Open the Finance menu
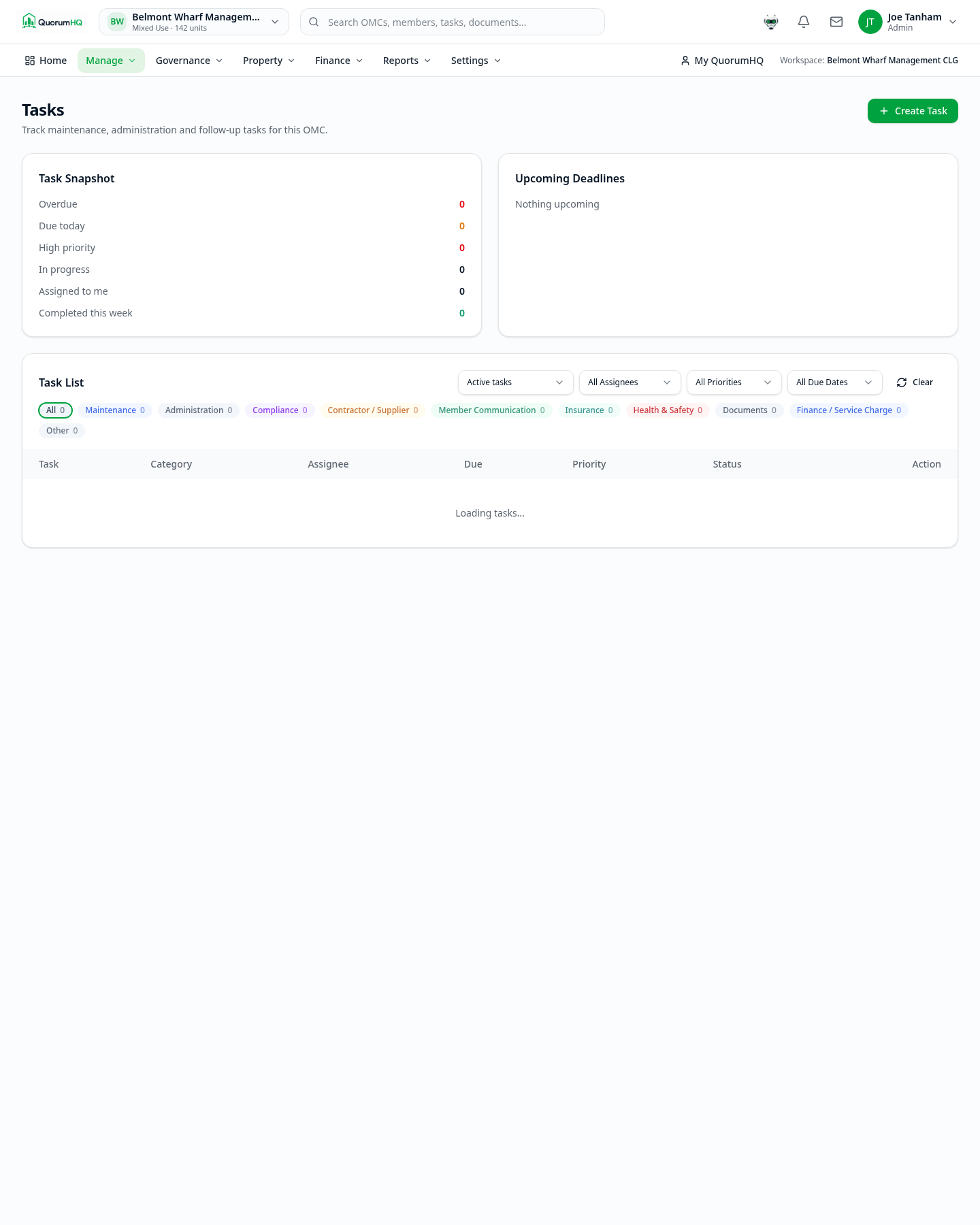Viewport: 980px width, 1225px height. pos(339,61)
